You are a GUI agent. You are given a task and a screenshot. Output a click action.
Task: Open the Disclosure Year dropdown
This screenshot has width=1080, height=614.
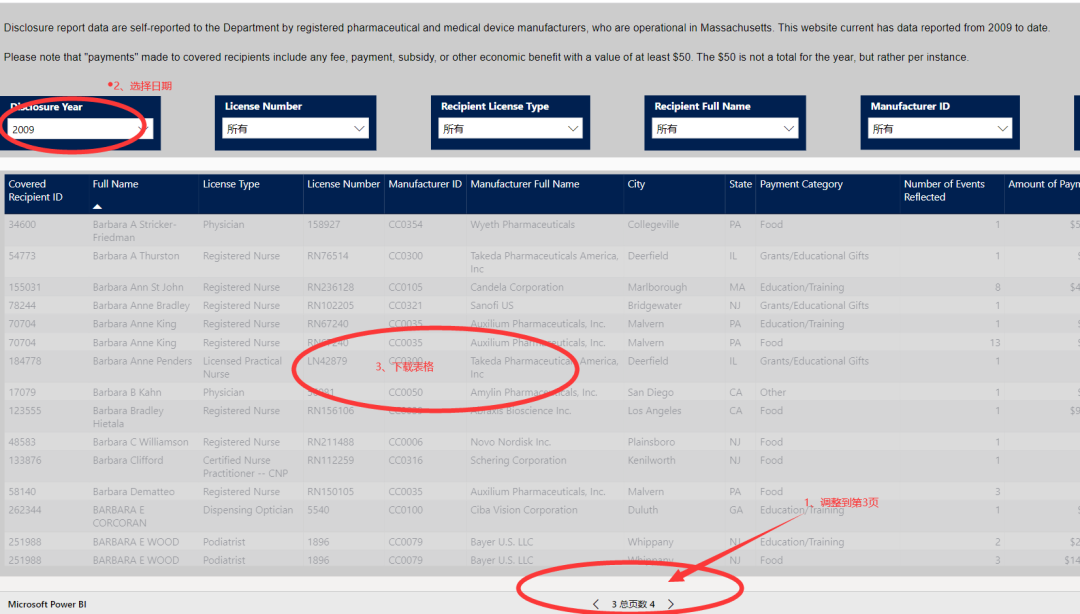coord(80,129)
